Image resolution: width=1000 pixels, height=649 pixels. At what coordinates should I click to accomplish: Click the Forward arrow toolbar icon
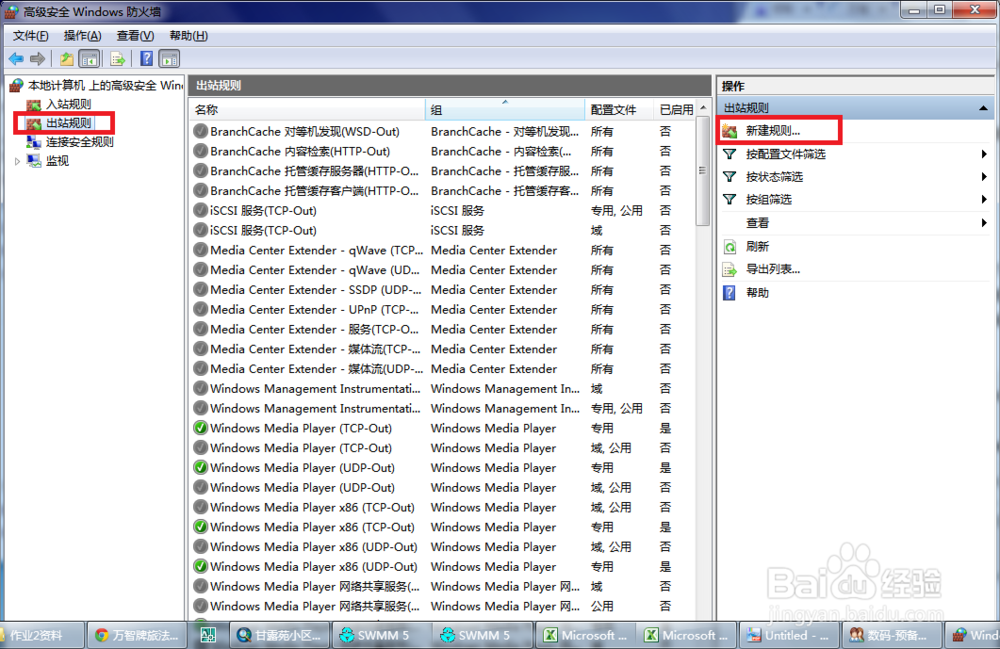pos(38,59)
